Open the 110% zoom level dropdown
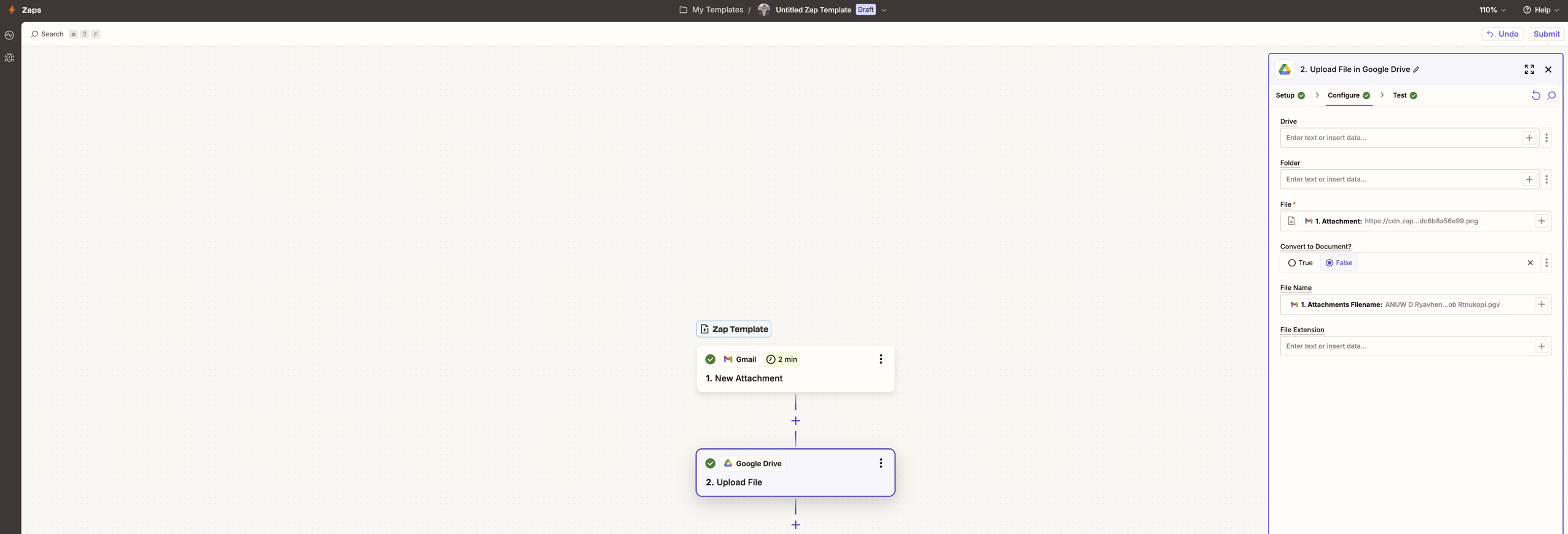Viewport: 1568px width, 534px height. tap(1492, 10)
